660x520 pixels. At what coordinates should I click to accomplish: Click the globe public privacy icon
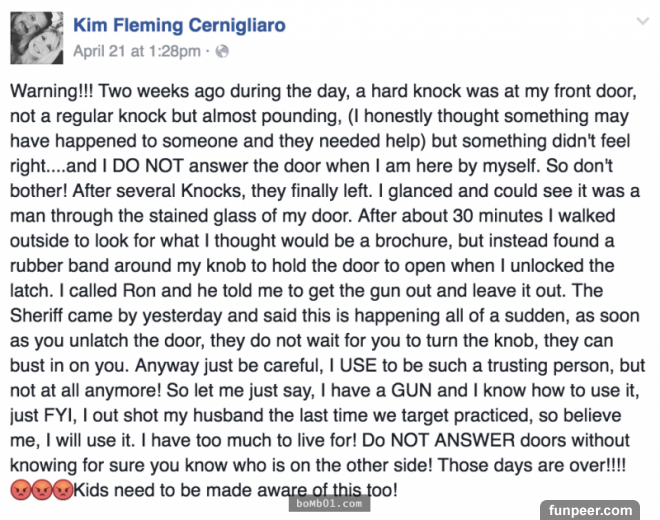[x=222, y=49]
